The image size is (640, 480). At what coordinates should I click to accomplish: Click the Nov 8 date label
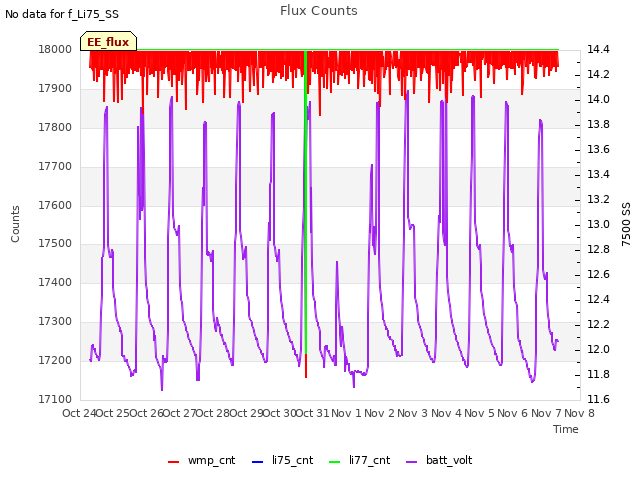[579, 413]
